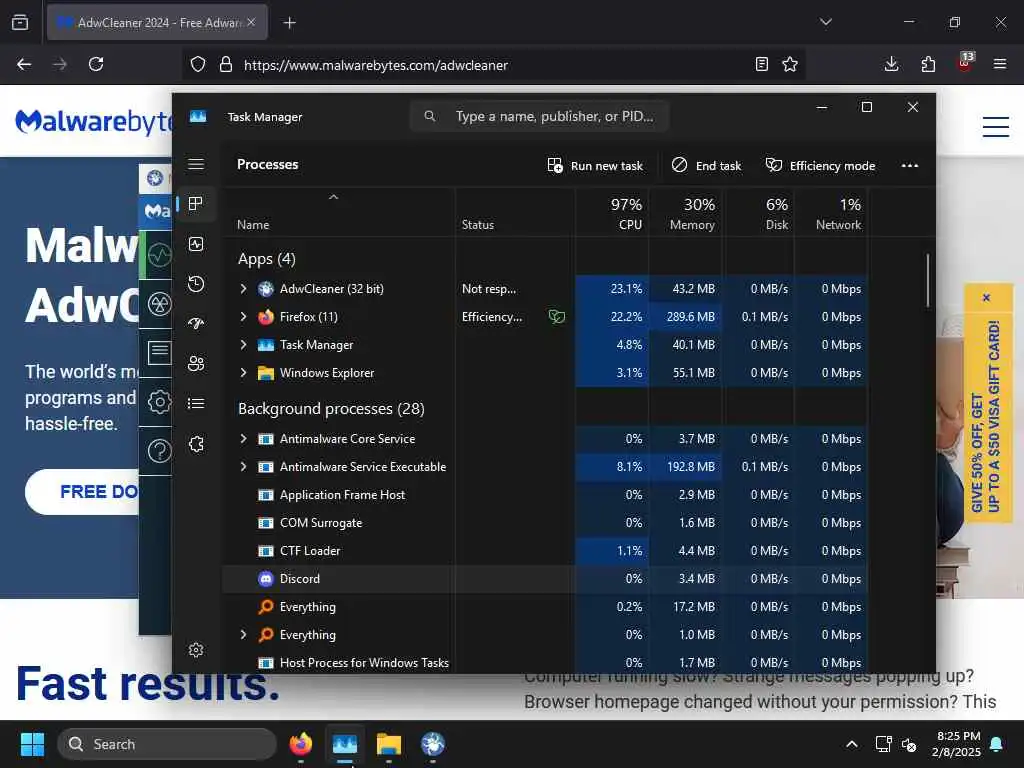Click FREE DOWNLOAD button on Malwarebytes page

82,492
